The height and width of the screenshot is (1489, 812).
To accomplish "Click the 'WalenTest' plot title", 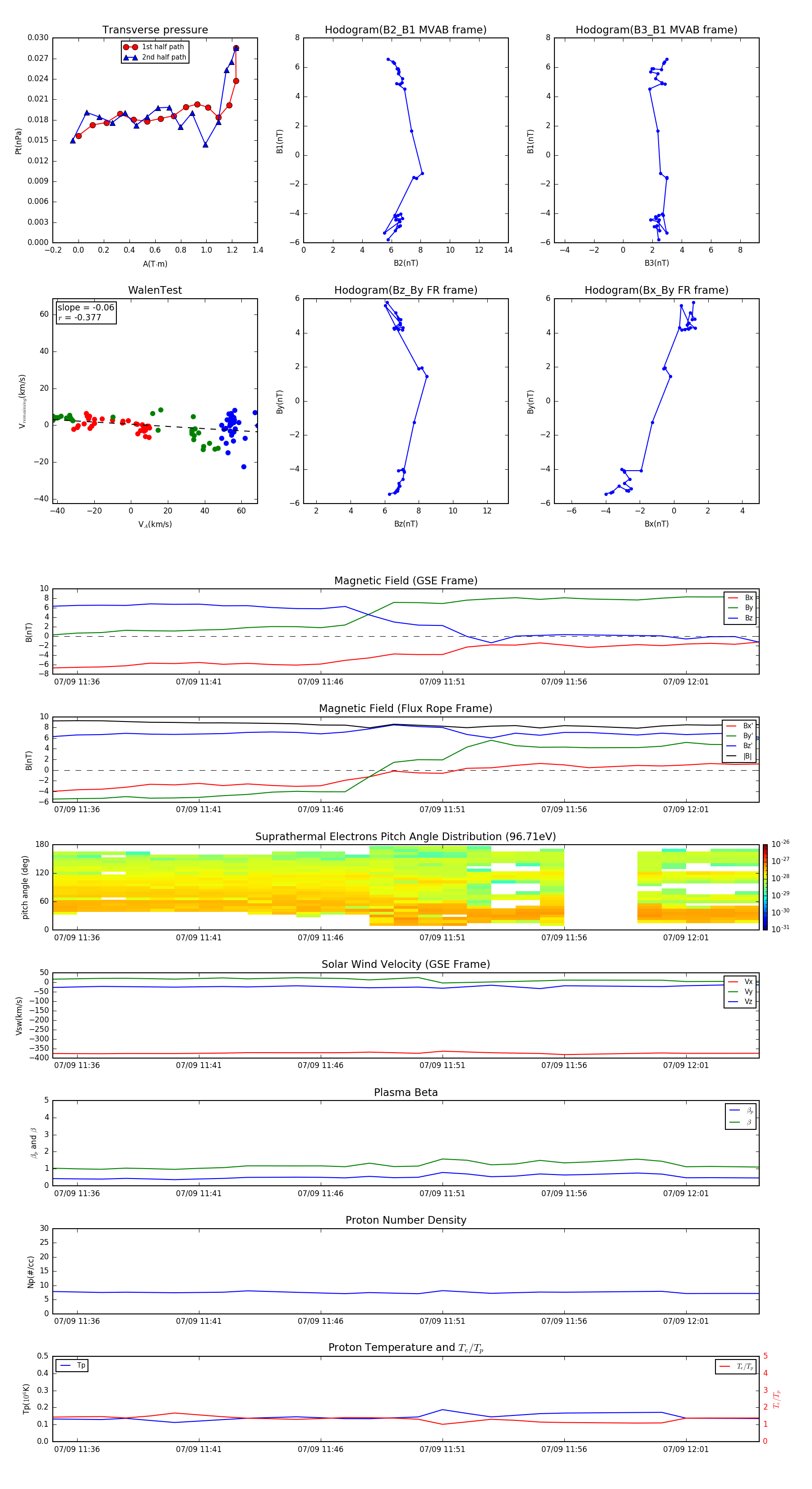I will click(x=155, y=290).
